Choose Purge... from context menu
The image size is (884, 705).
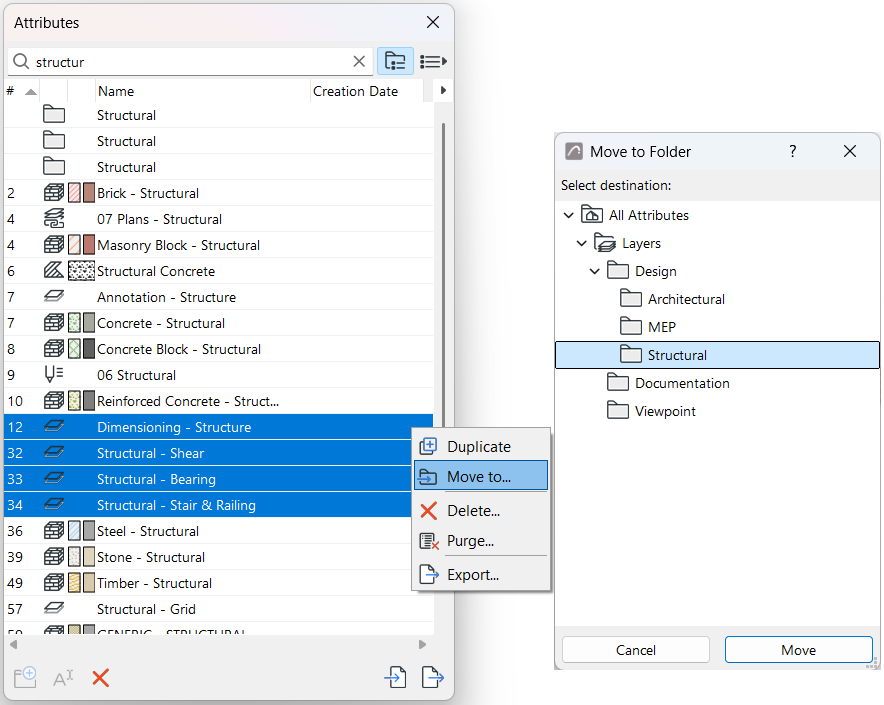[481, 541]
